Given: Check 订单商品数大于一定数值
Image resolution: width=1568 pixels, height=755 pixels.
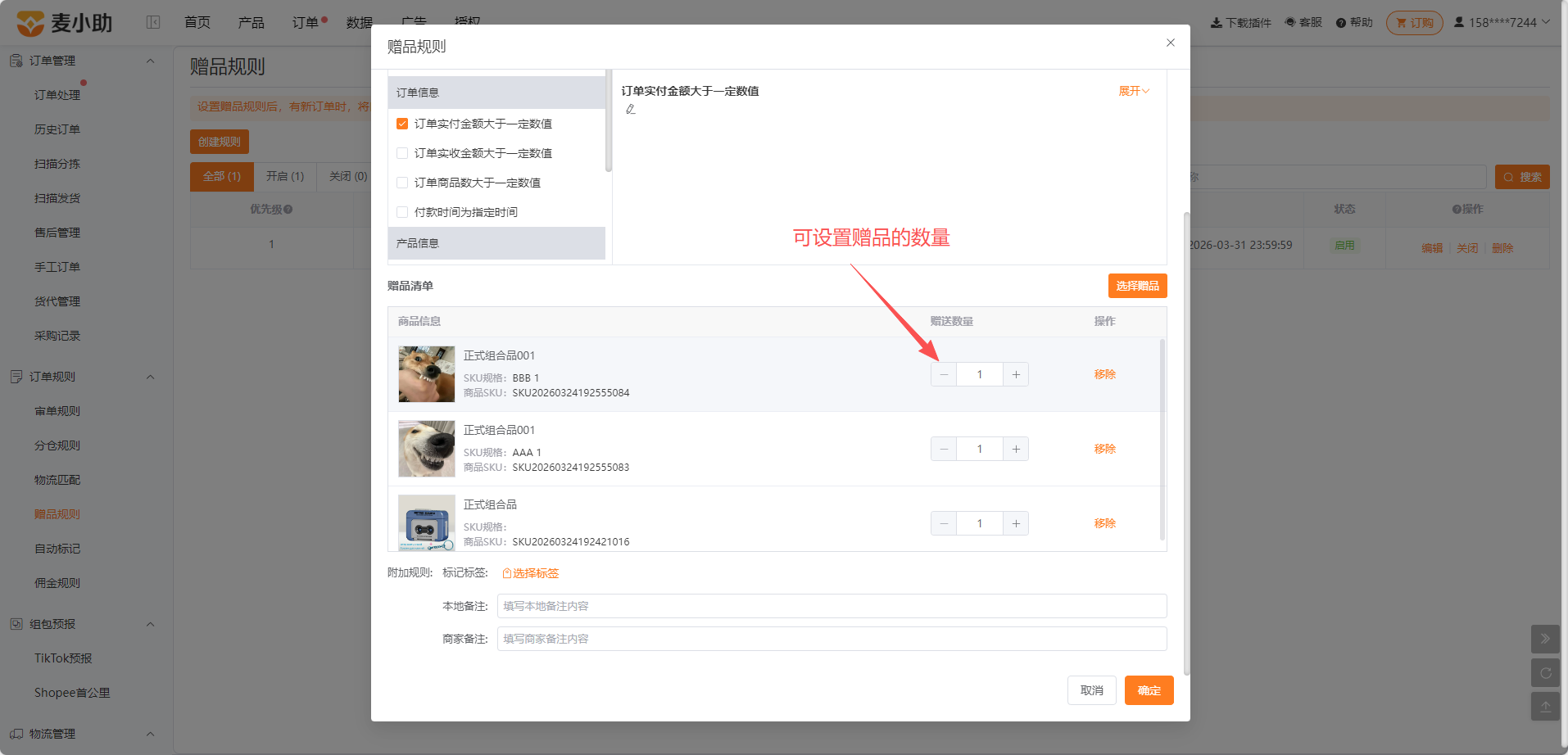Looking at the screenshot, I should point(402,183).
